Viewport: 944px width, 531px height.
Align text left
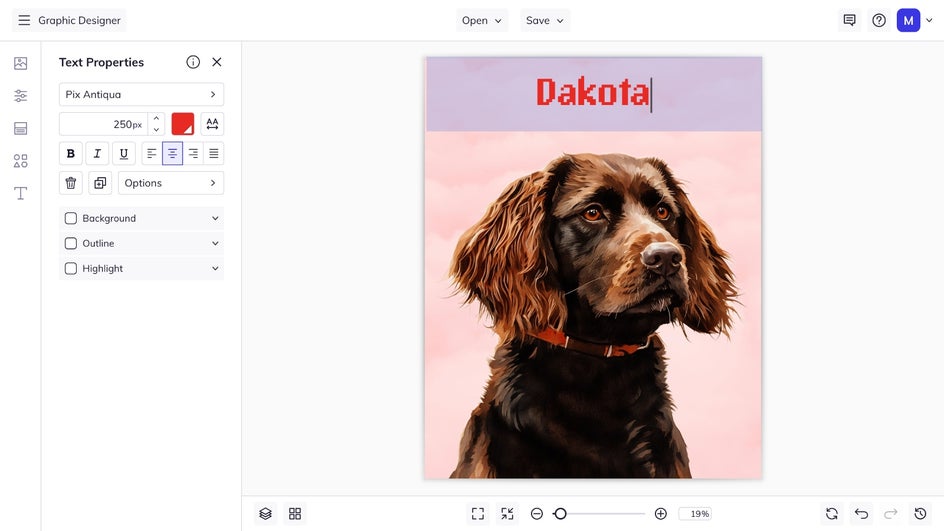[x=152, y=154]
